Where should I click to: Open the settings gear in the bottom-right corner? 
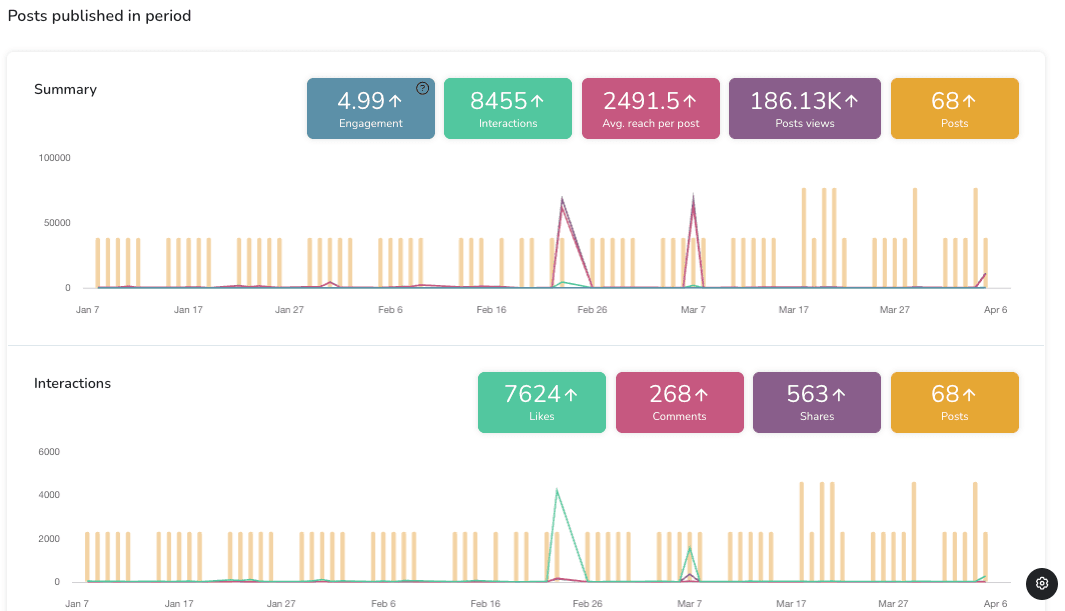[x=1041, y=583]
